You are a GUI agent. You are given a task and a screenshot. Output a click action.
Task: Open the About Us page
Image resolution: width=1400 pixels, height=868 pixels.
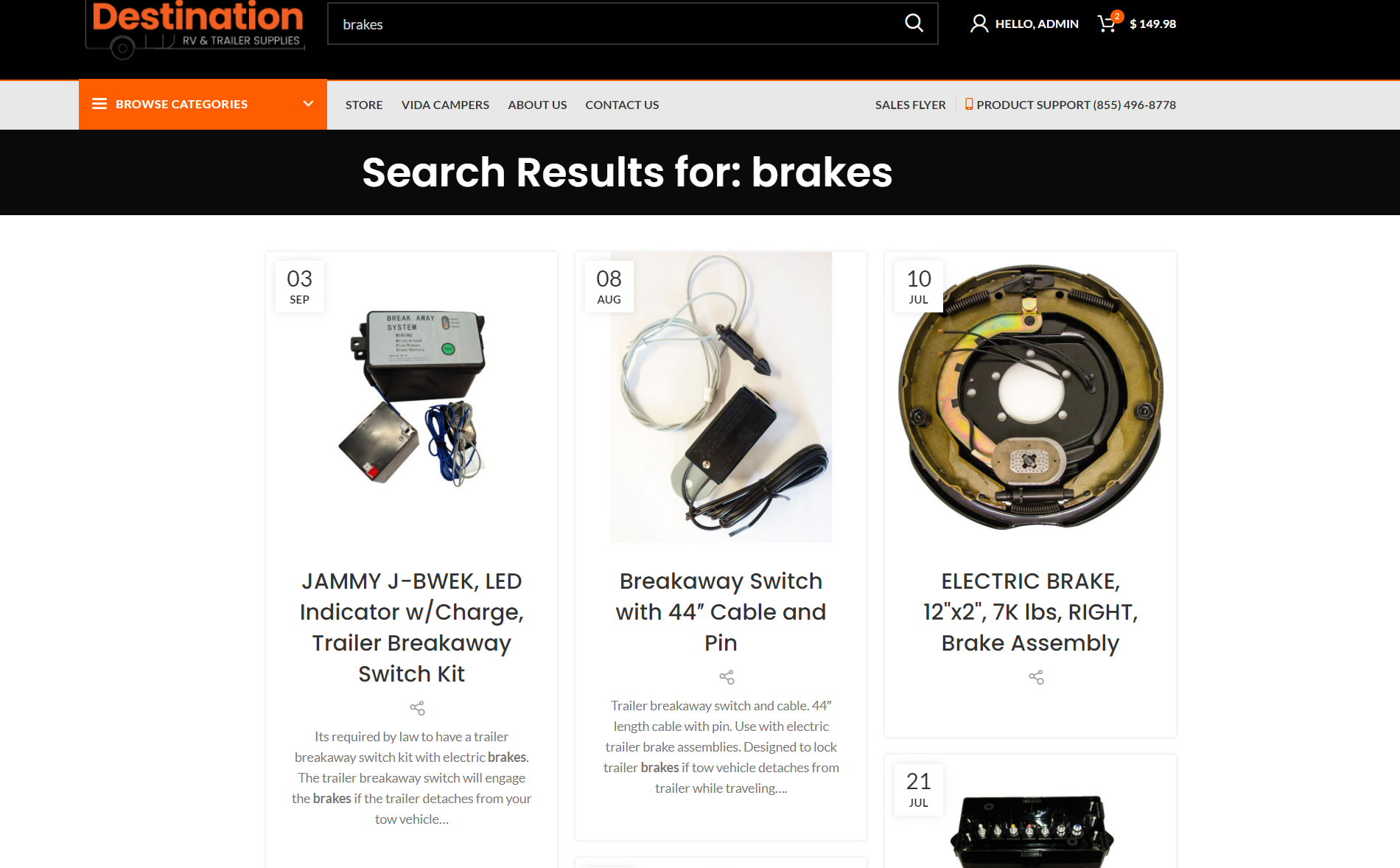(537, 105)
